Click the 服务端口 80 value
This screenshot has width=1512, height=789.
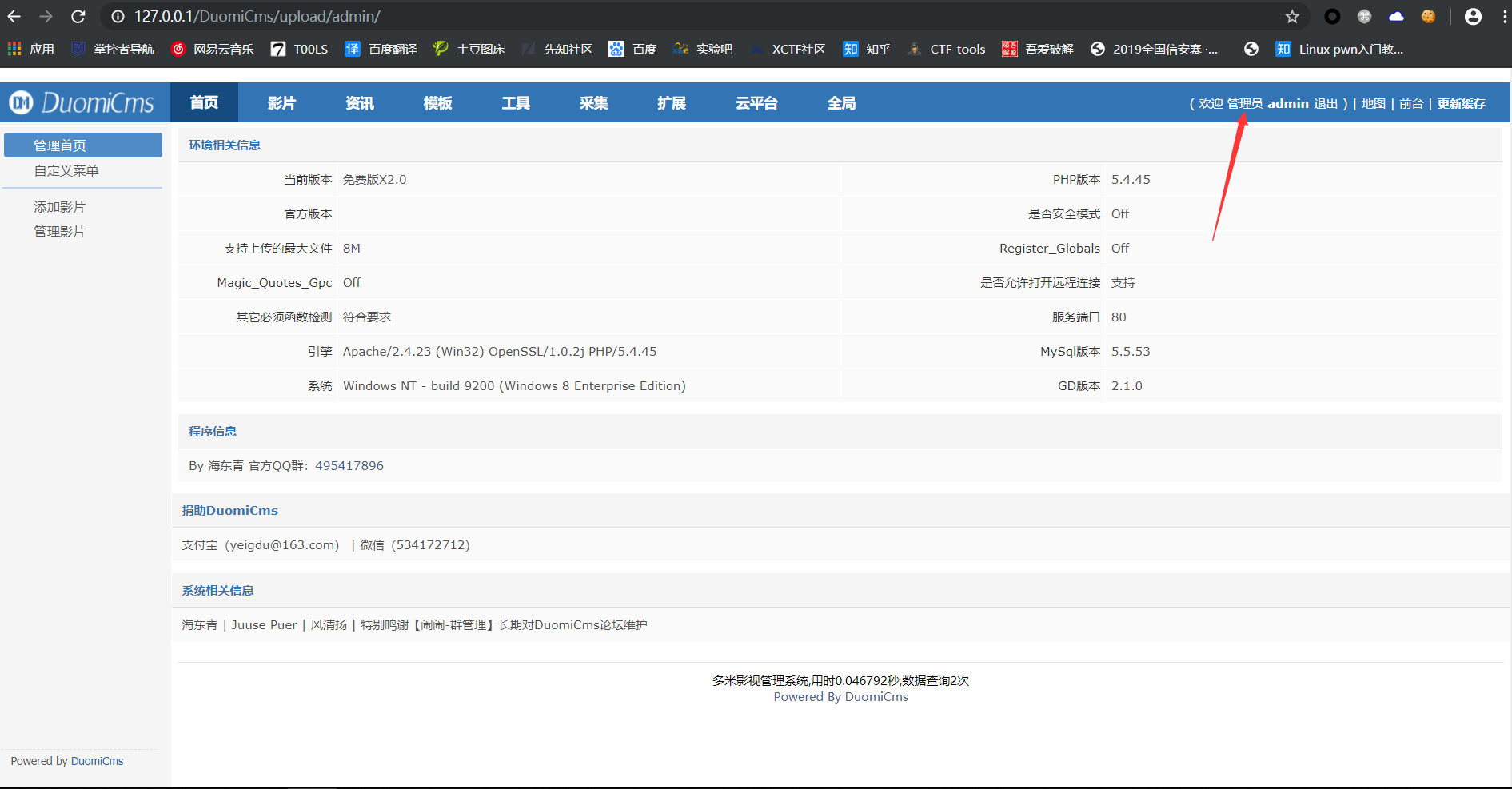coord(1119,317)
